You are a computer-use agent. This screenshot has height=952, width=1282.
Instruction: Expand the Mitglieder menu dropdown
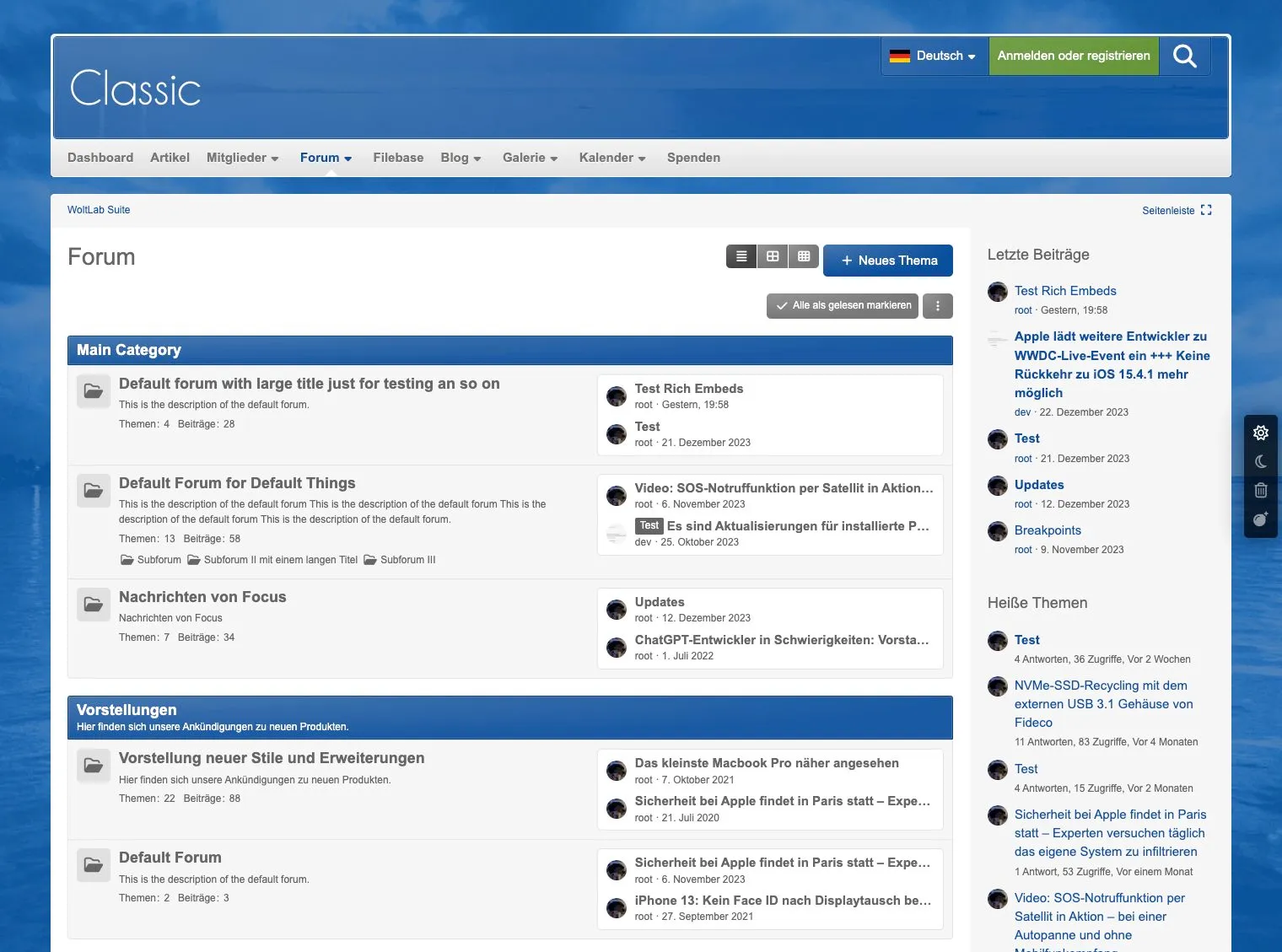pyautogui.click(x=242, y=158)
